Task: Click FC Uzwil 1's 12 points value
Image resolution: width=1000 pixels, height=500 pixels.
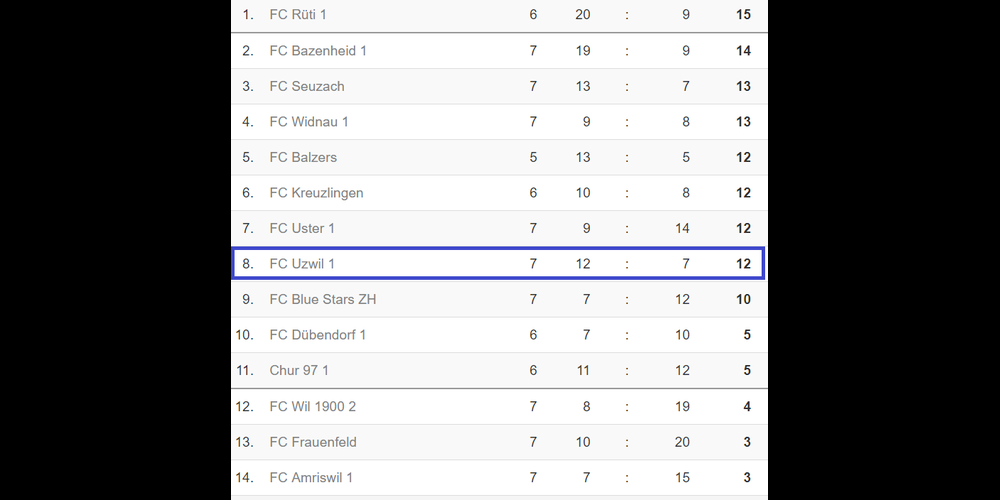Action: tap(743, 264)
